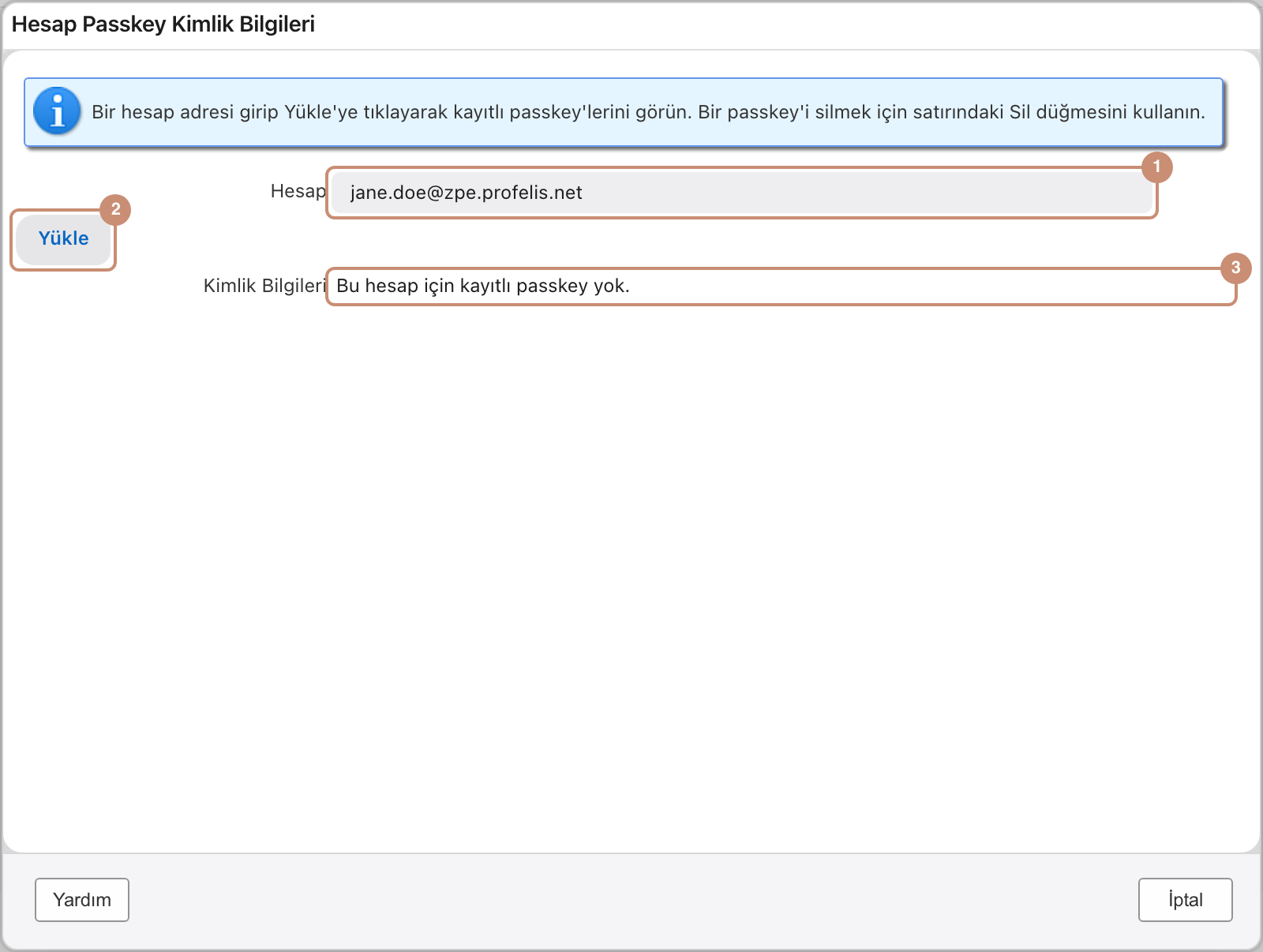
Task: Click the blue info icon
Action: [x=57, y=111]
